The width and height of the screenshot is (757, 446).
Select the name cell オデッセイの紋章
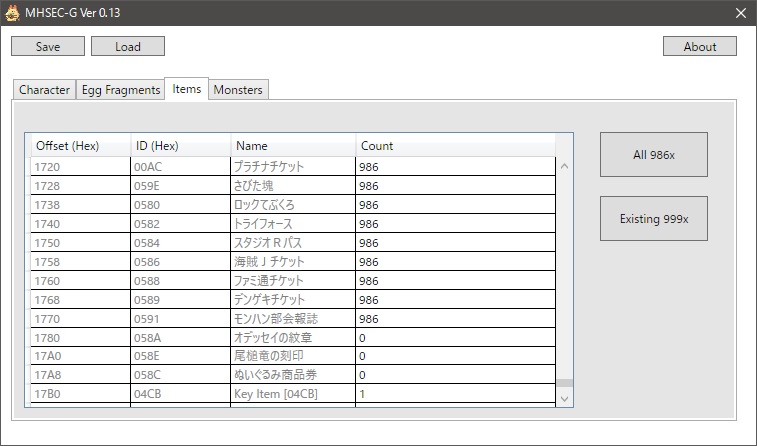pyautogui.click(x=293, y=337)
